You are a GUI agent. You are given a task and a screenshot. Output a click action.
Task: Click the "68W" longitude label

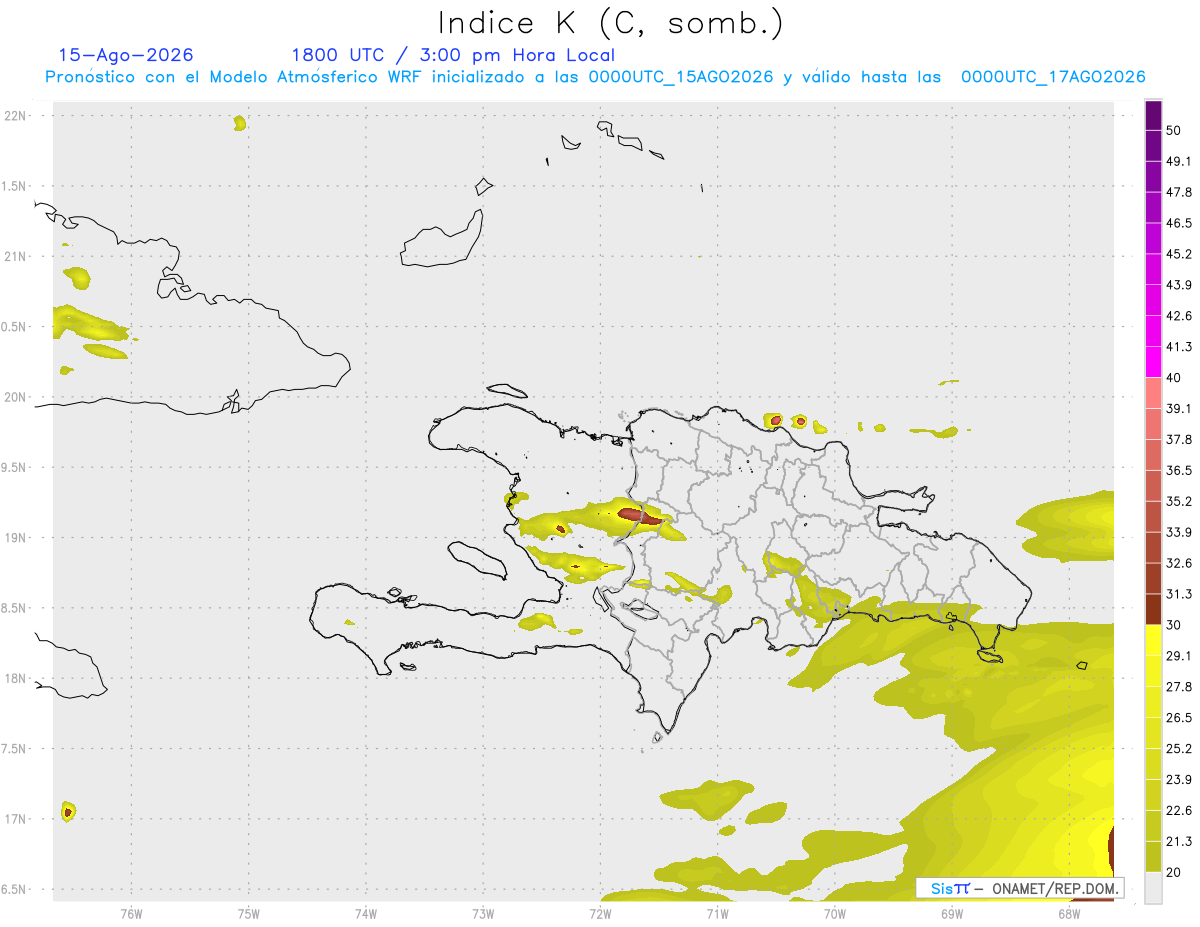click(x=1069, y=913)
